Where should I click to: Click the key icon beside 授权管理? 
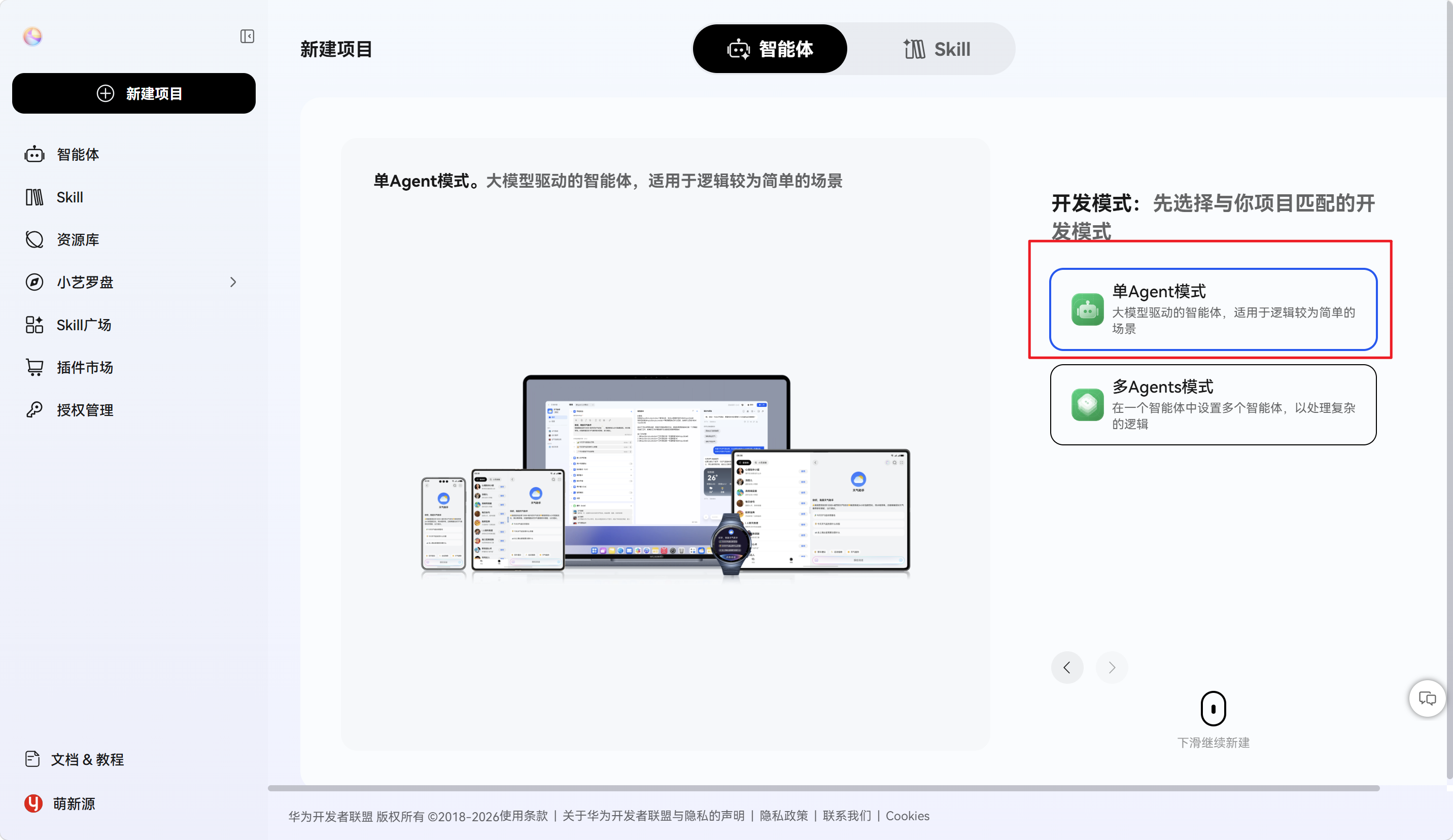[34, 409]
